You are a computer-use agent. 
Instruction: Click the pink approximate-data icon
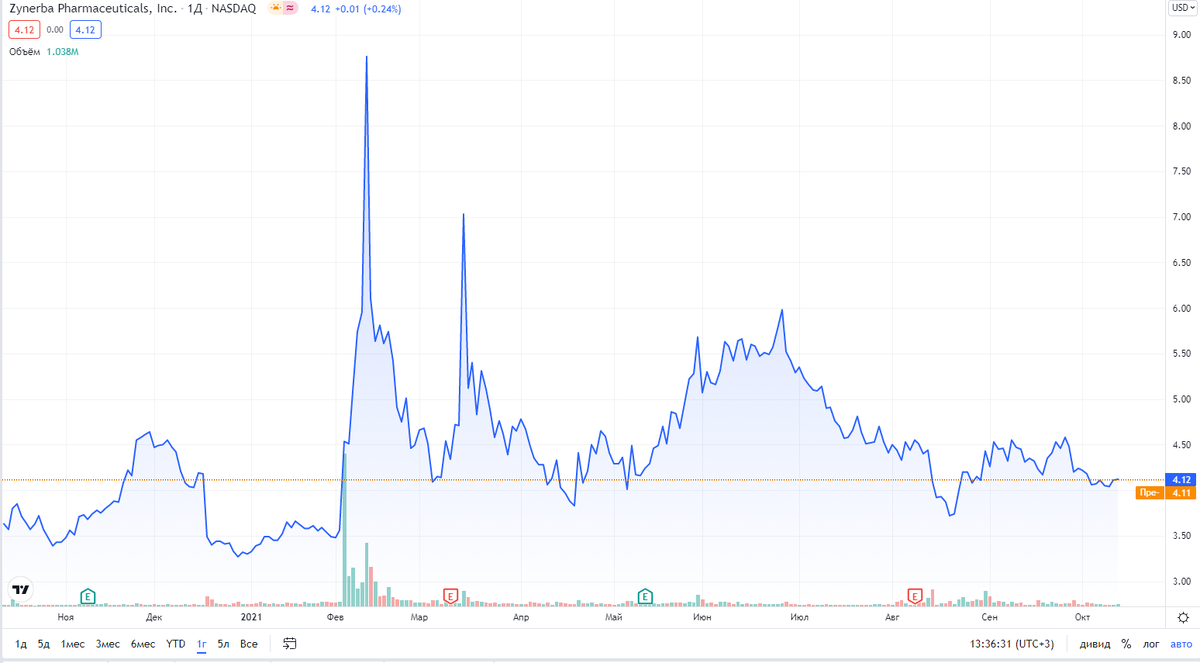(x=290, y=8)
